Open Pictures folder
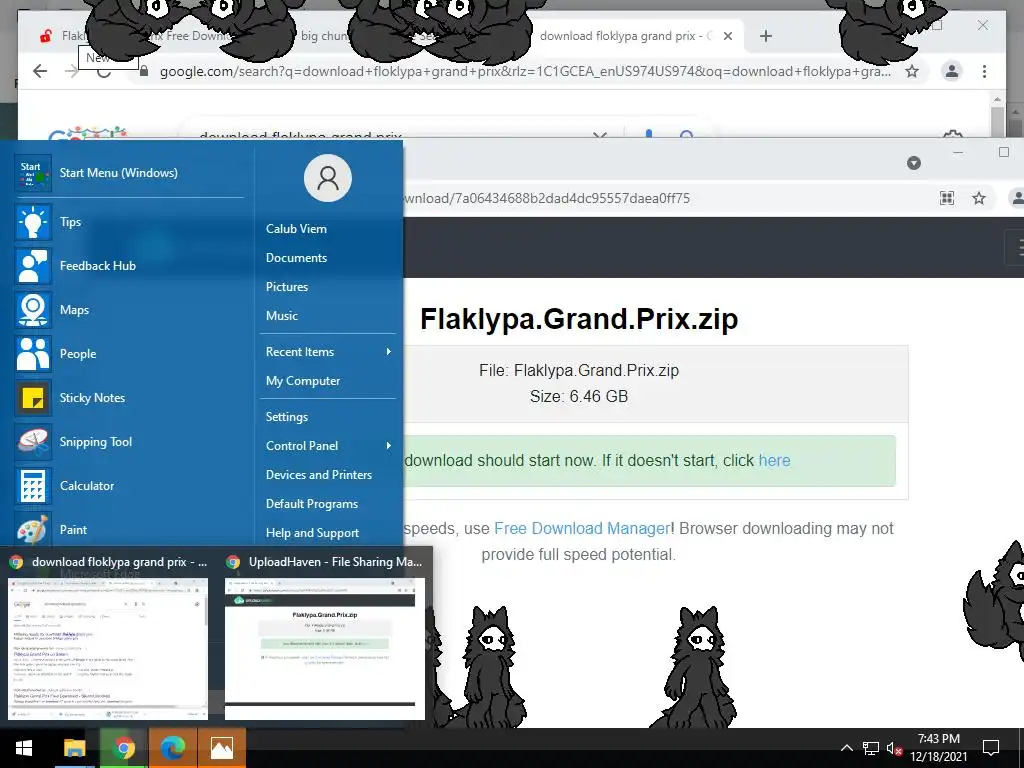 pyautogui.click(x=287, y=287)
